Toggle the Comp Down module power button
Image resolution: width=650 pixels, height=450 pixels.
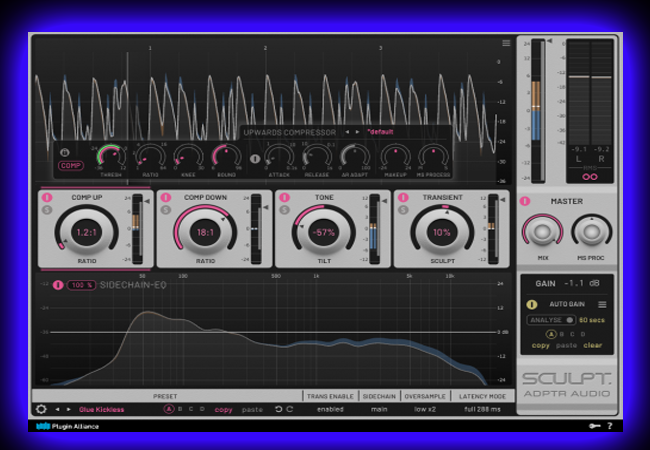166,197
